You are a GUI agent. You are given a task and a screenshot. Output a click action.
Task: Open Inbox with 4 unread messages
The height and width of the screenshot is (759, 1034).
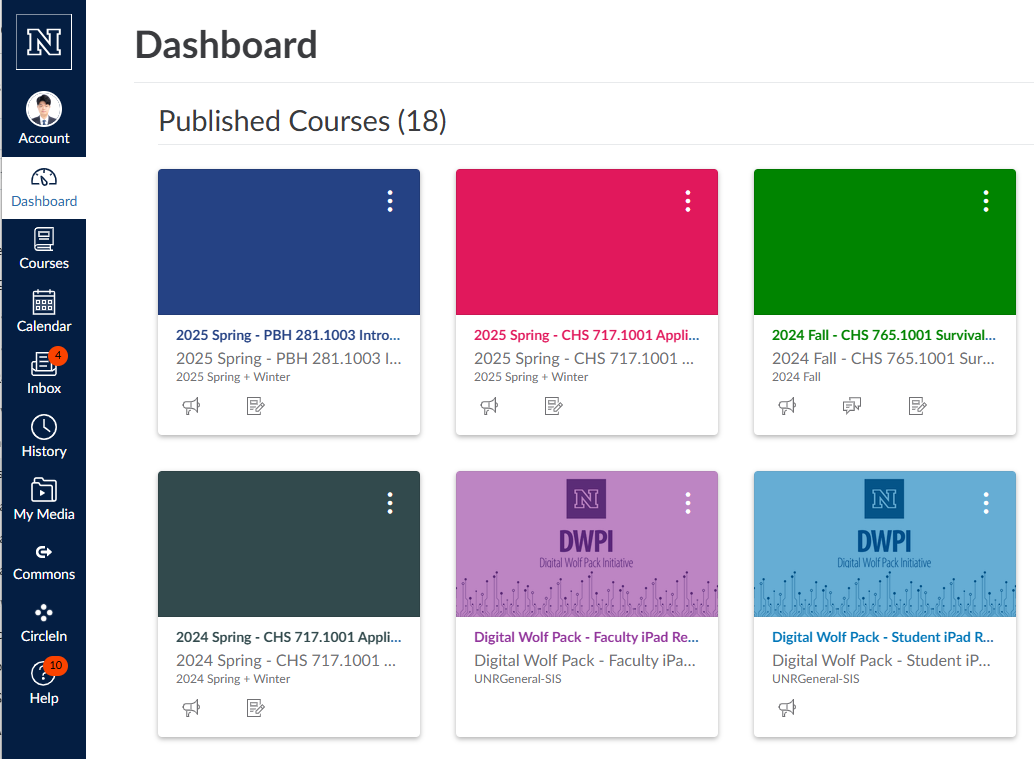coord(44,373)
